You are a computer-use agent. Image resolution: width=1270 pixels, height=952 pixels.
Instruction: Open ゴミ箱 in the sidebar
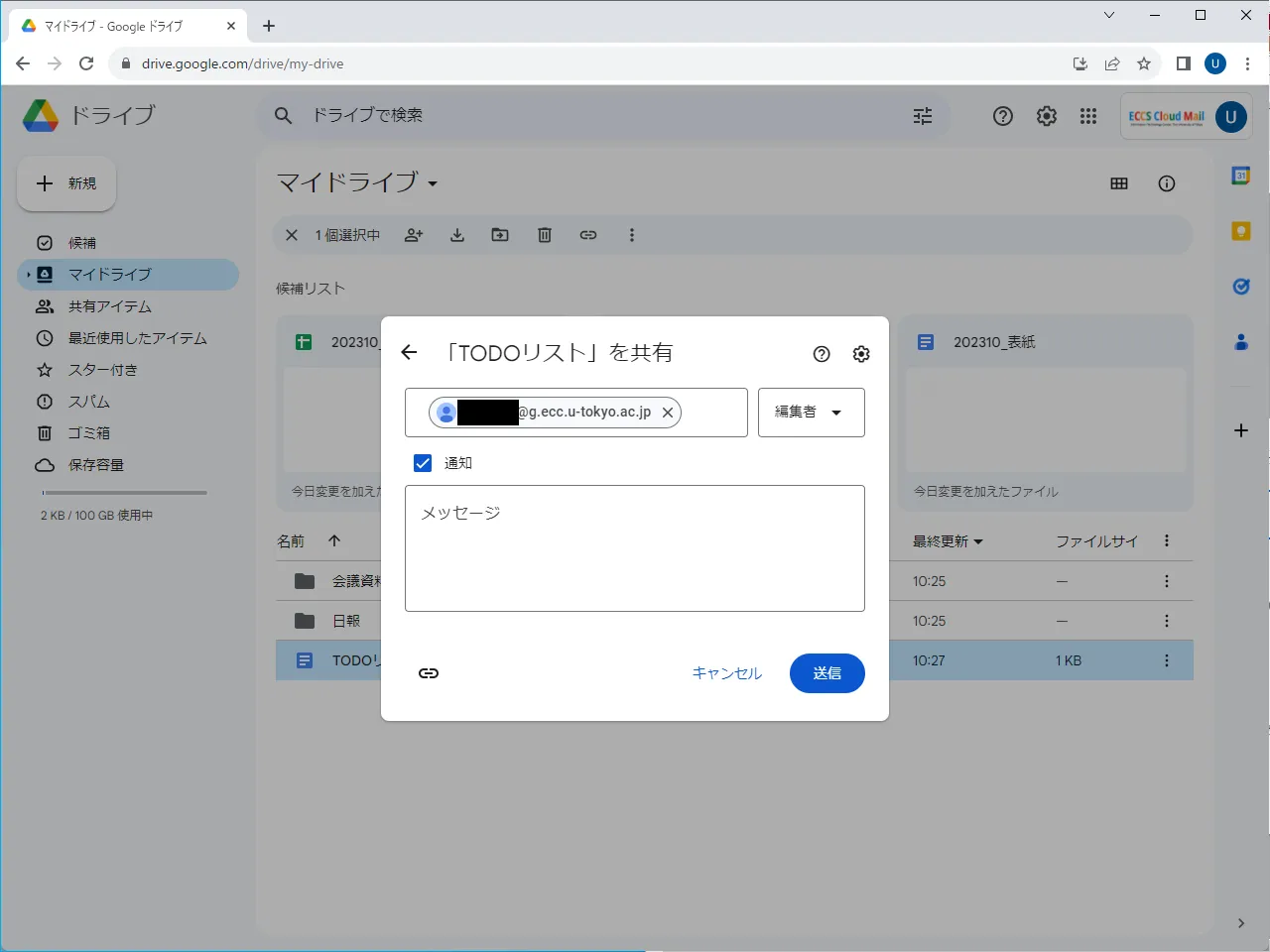click(x=88, y=433)
